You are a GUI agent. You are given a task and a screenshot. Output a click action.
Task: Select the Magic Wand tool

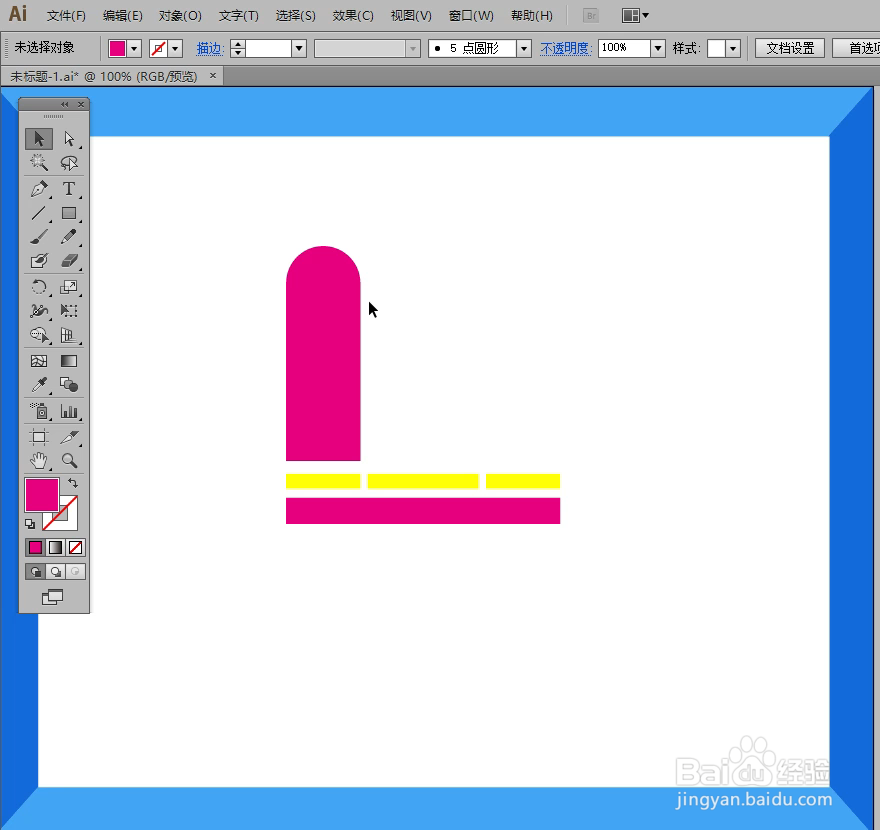(x=39, y=163)
